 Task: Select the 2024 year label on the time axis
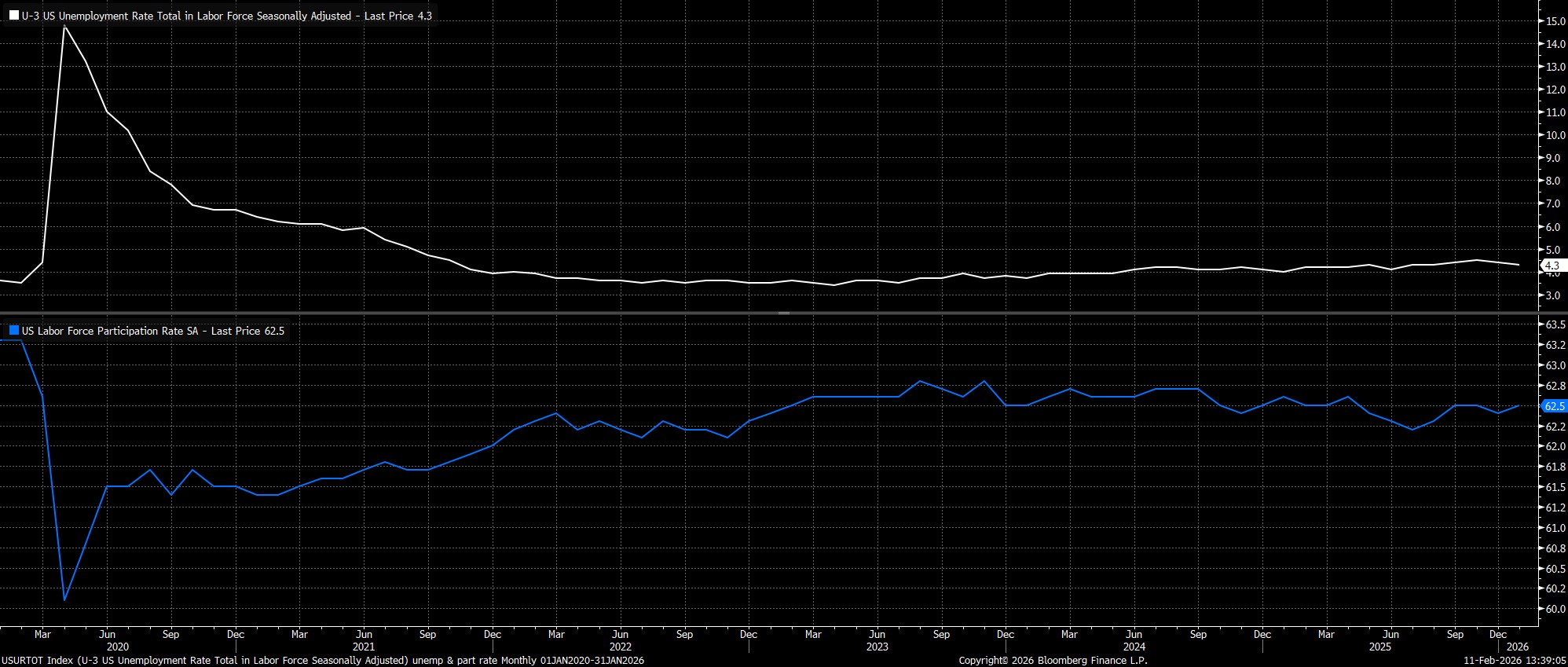[1134, 647]
